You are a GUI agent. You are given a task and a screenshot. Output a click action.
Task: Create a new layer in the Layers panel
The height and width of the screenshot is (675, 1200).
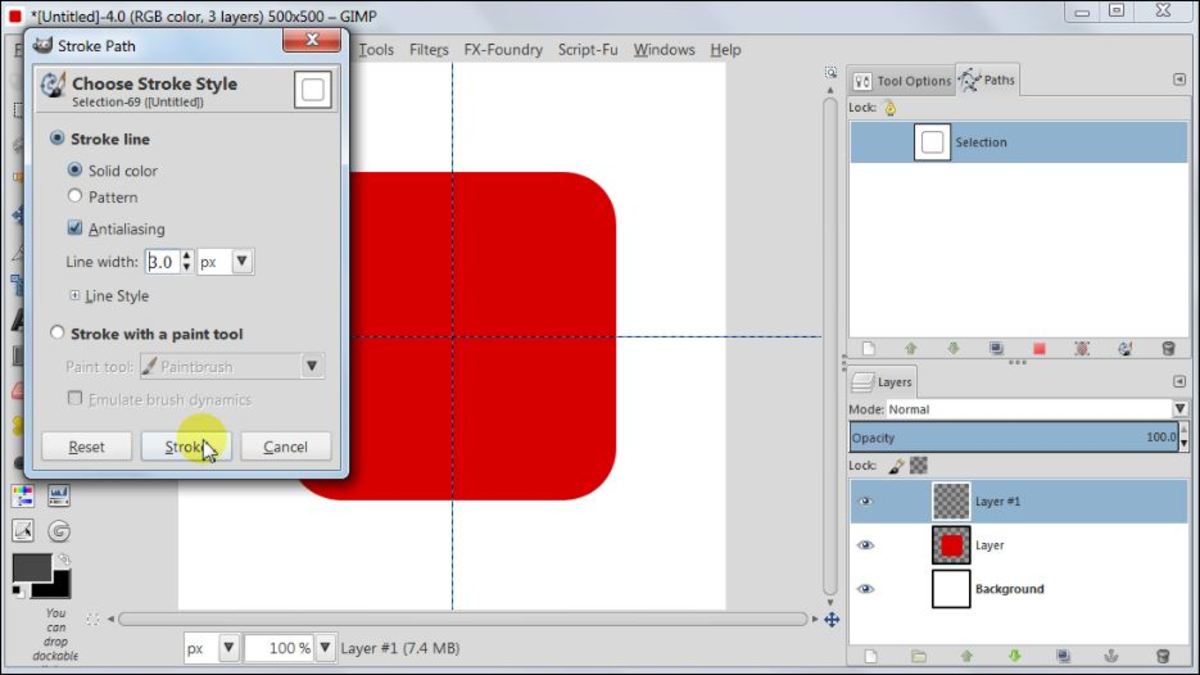tap(871, 657)
